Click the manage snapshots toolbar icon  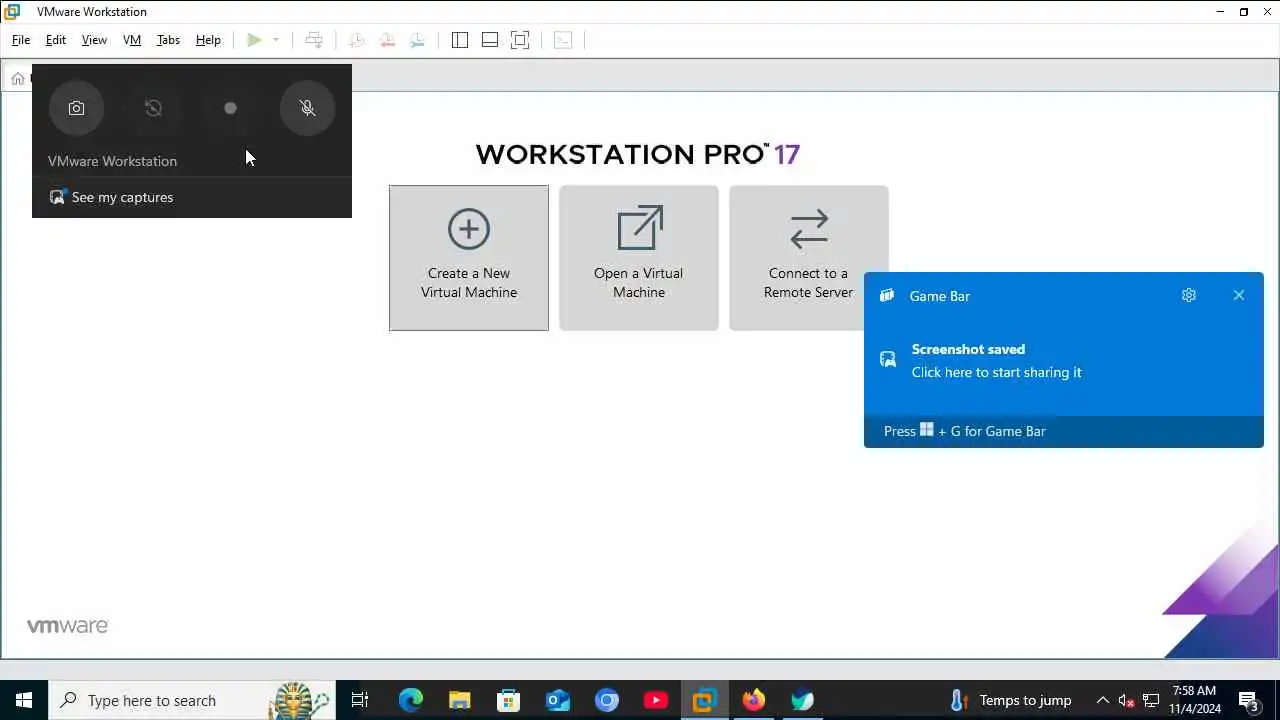click(417, 40)
